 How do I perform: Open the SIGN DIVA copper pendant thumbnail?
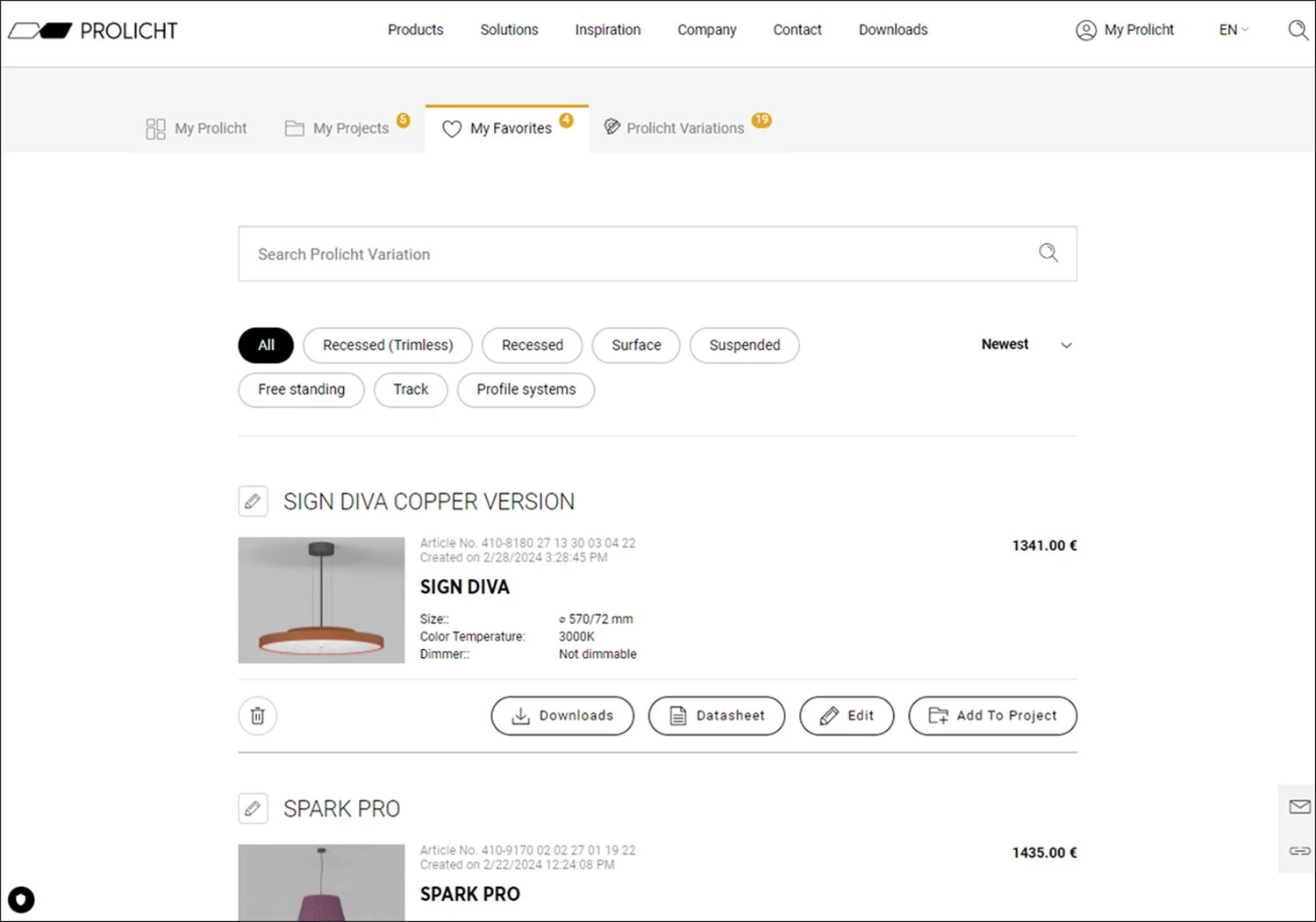point(321,600)
